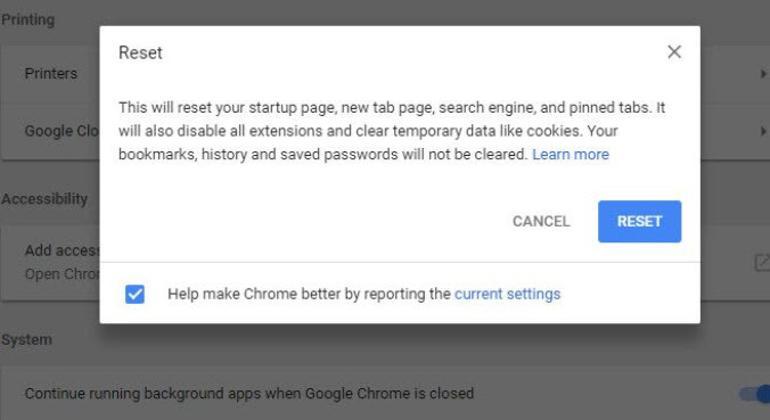770x420 pixels.
Task: Select the Printers settings row
Action: pos(51,74)
